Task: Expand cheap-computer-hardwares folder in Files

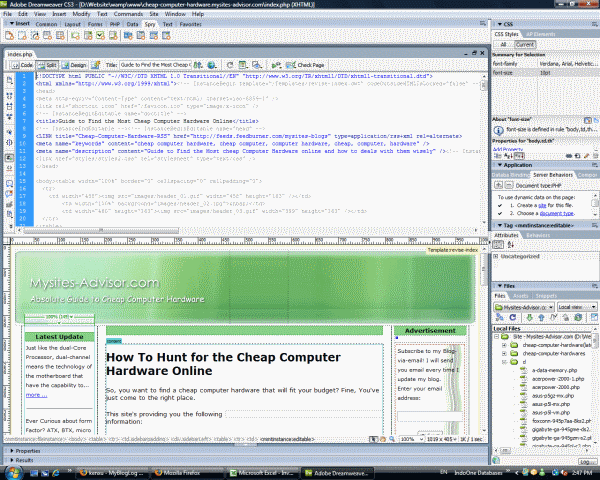Action: tap(506, 355)
